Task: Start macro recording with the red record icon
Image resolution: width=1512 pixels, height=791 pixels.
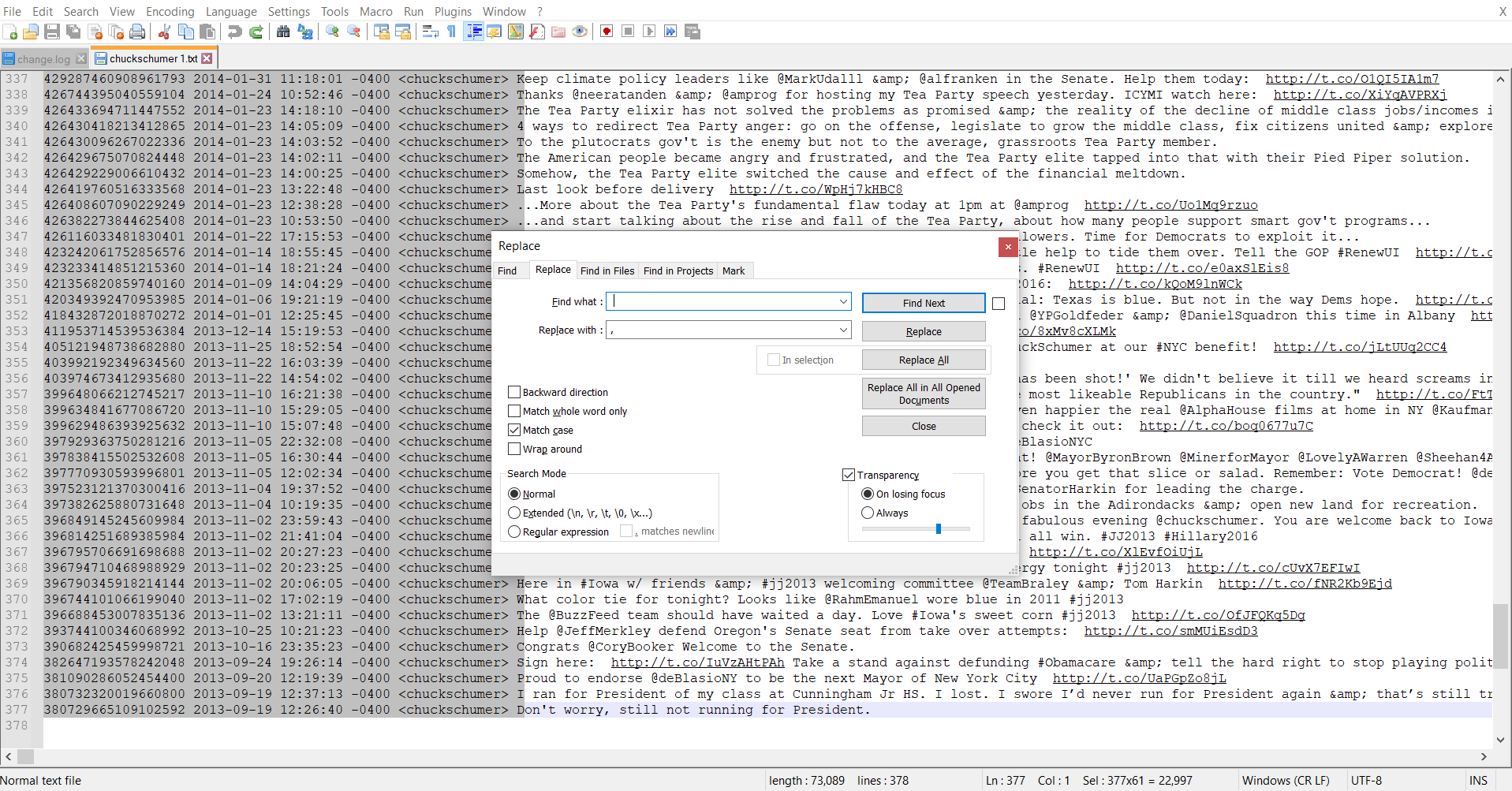Action: pos(607,32)
